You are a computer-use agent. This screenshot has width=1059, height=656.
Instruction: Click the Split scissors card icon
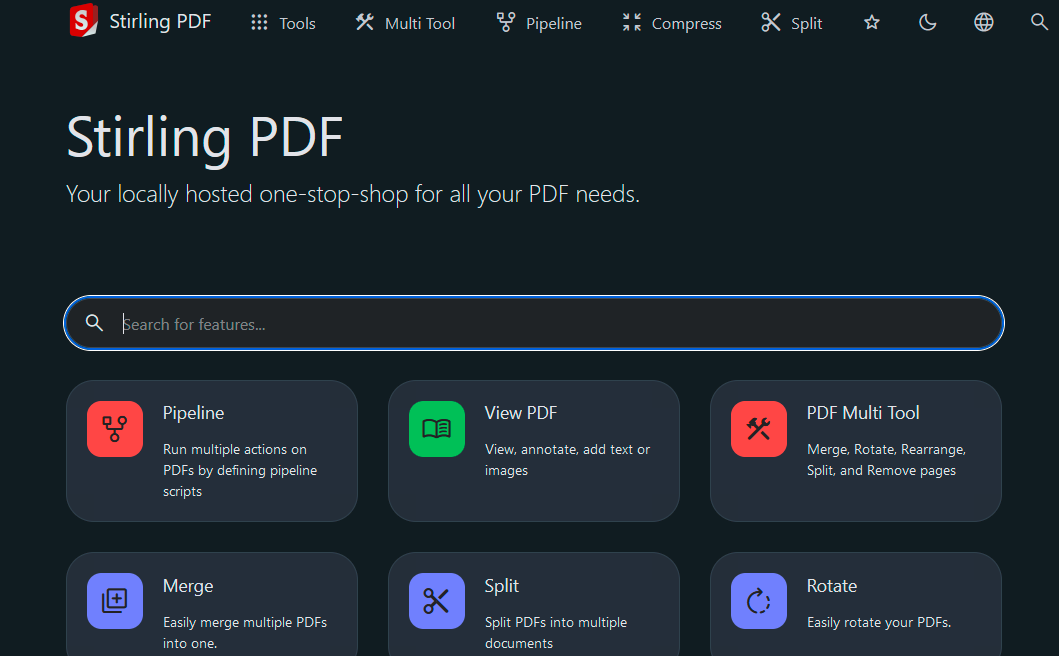coord(437,601)
